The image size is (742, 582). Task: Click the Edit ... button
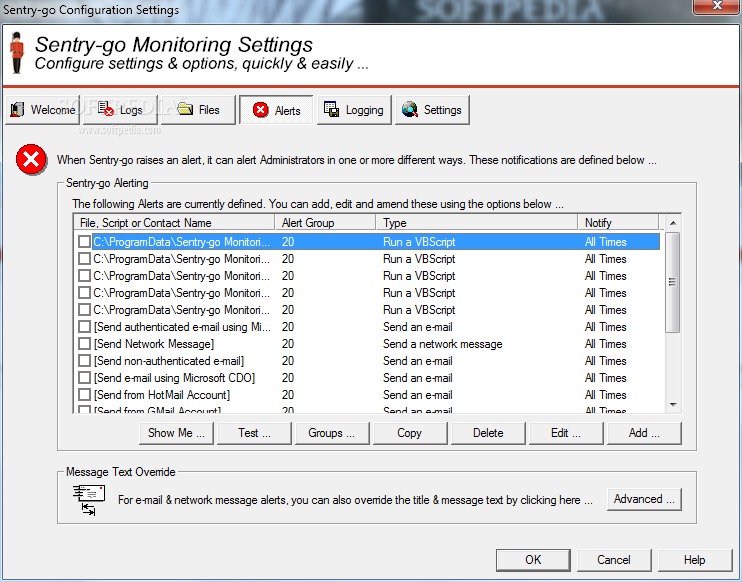[566, 433]
